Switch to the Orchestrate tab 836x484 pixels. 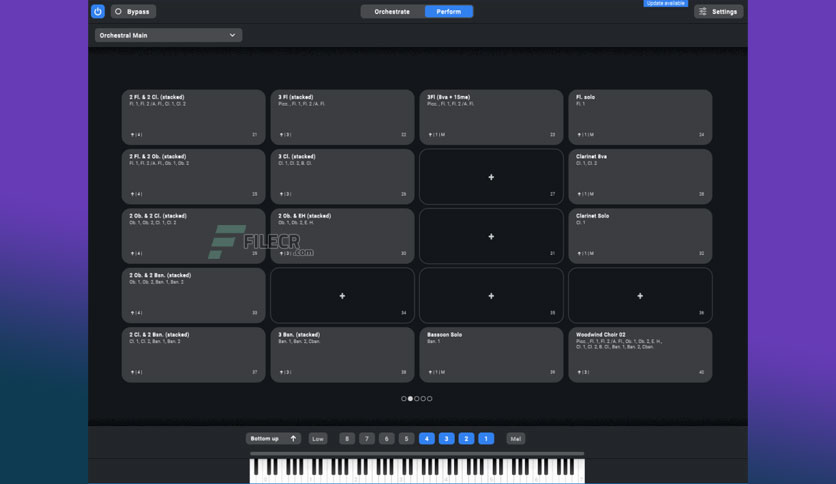click(x=392, y=11)
